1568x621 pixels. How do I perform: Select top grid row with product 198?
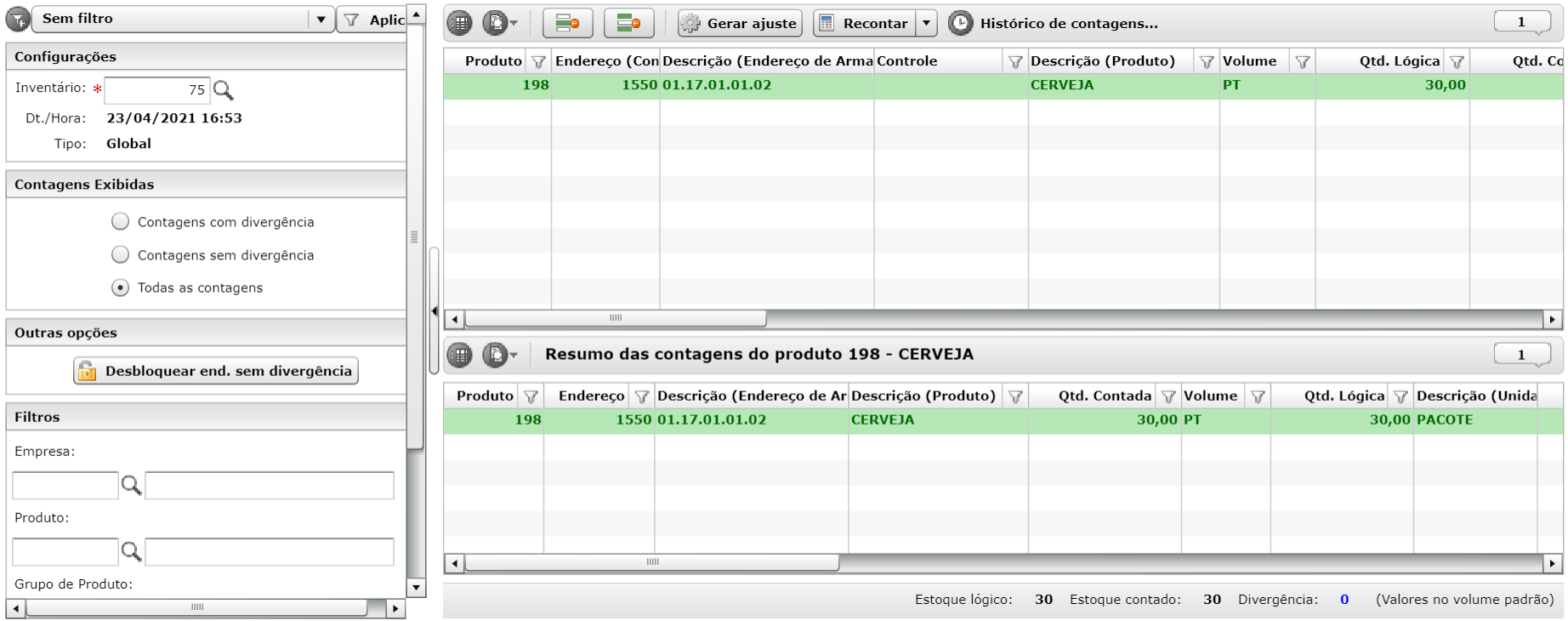coord(1003,85)
